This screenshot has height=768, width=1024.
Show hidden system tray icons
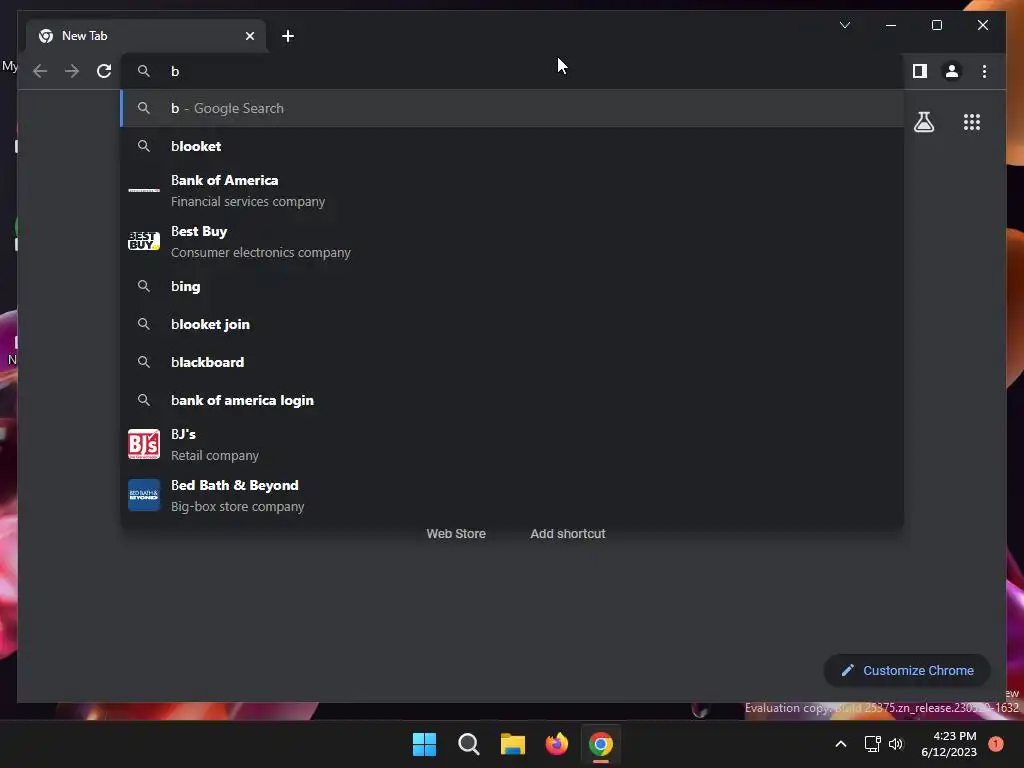pos(840,744)
